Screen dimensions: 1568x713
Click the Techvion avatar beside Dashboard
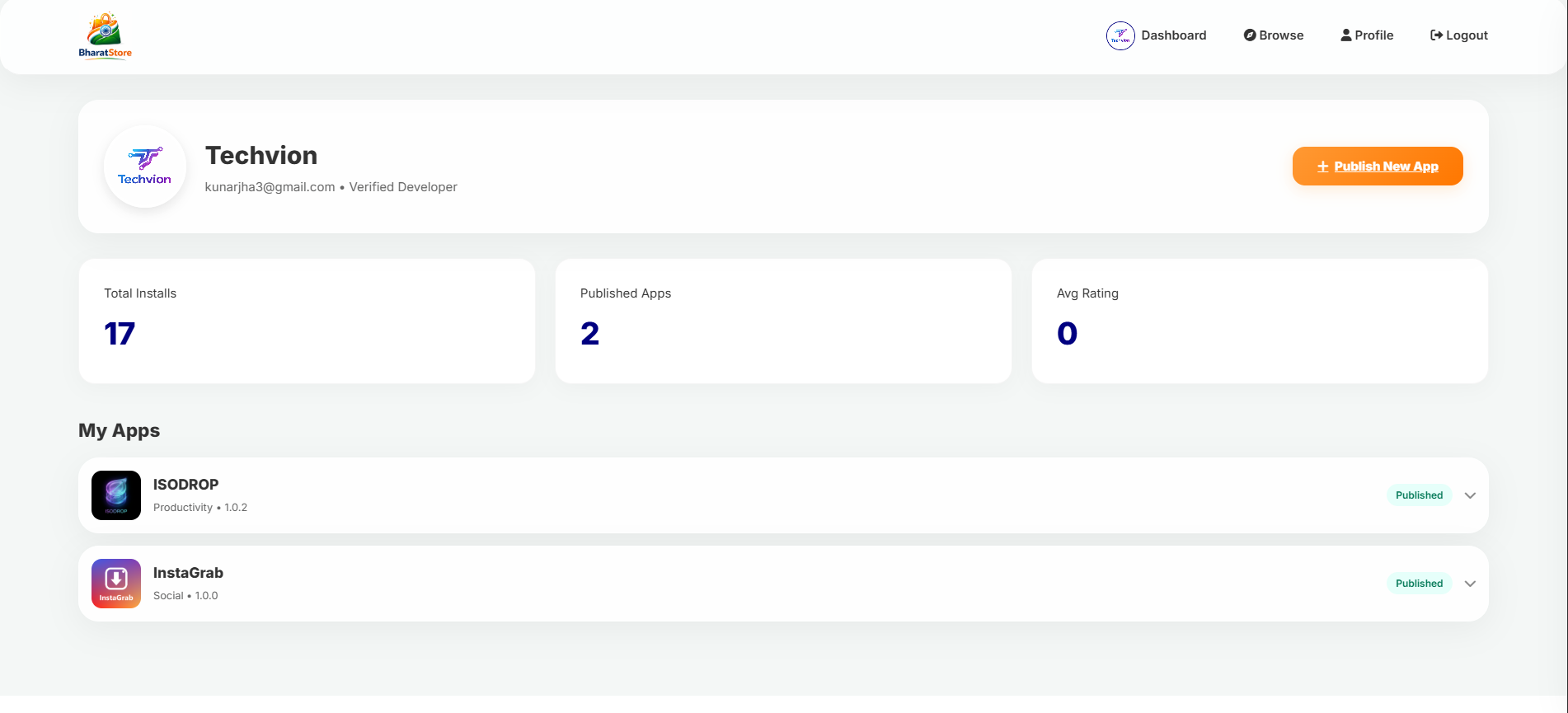[x=1120, y=35]
